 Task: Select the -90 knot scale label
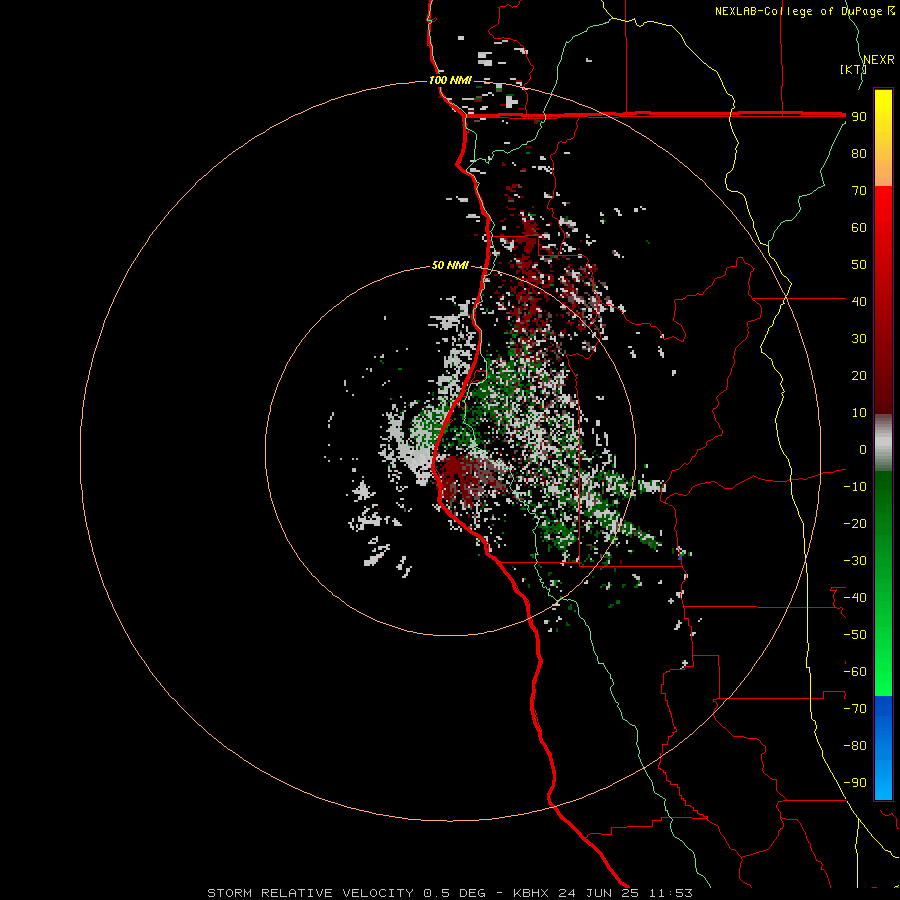(855, 782)
